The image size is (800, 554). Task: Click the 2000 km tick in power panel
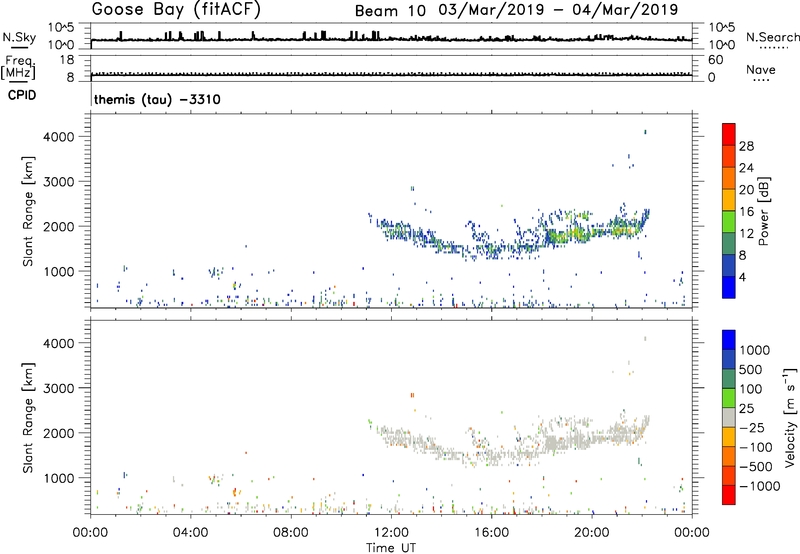[x=59, y=226]
